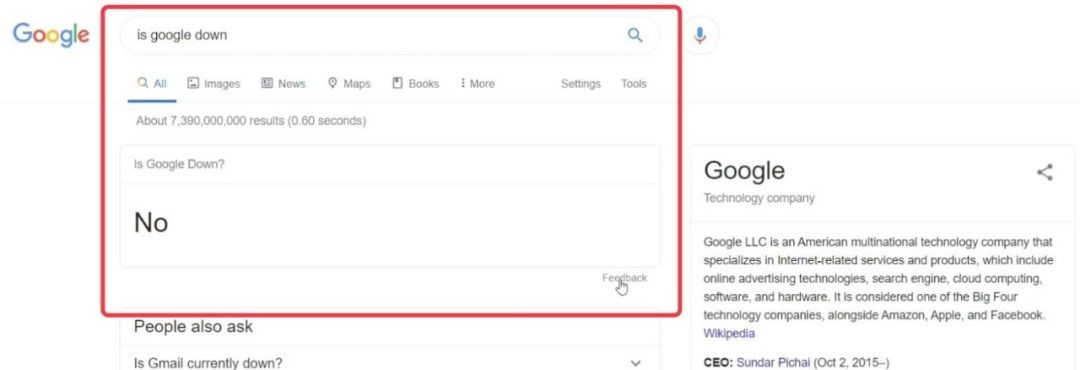Screen dimensions: 1080x370
Task: Open the Wikipedia link
Action: [729, 333]
